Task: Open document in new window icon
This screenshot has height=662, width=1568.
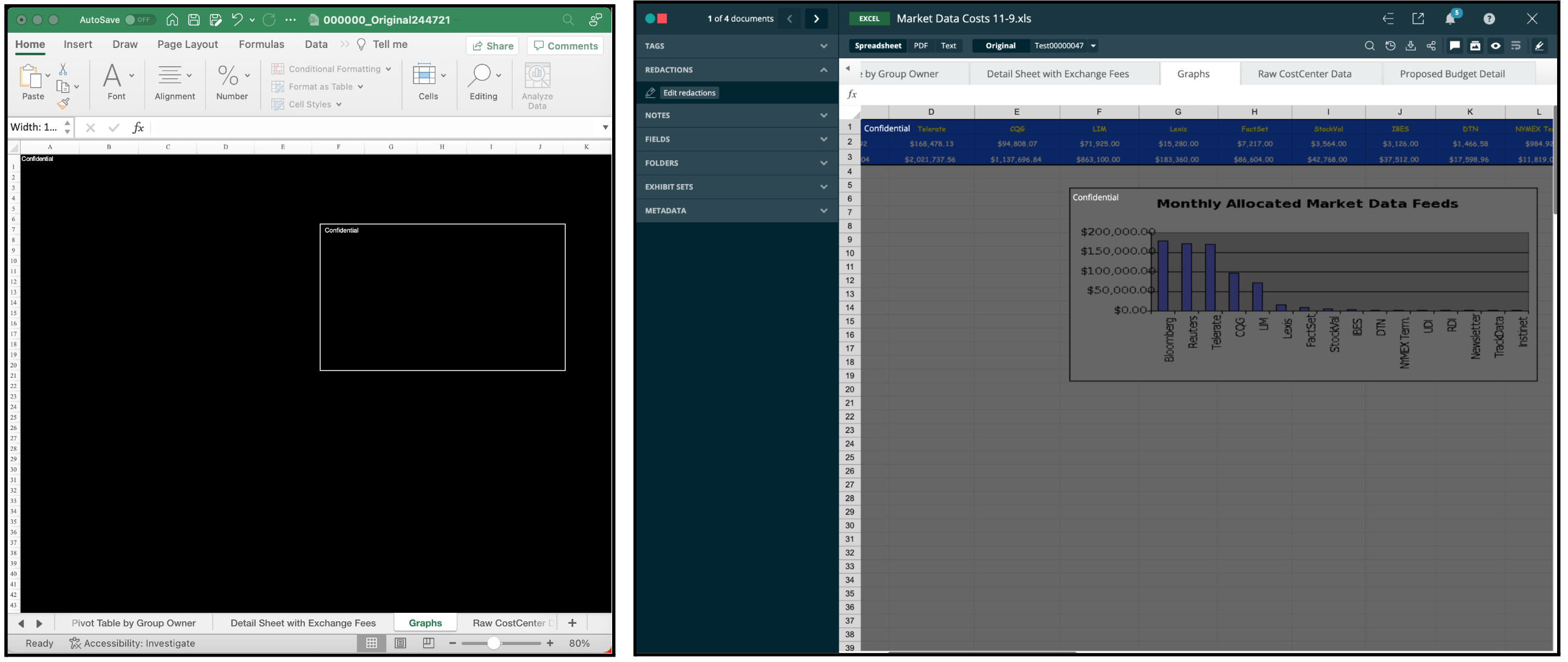Action: tap(1418, 18)
